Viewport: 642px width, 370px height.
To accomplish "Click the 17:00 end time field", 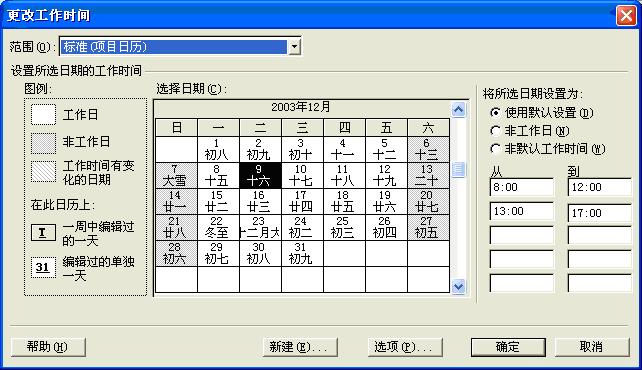I will [600, 212].
